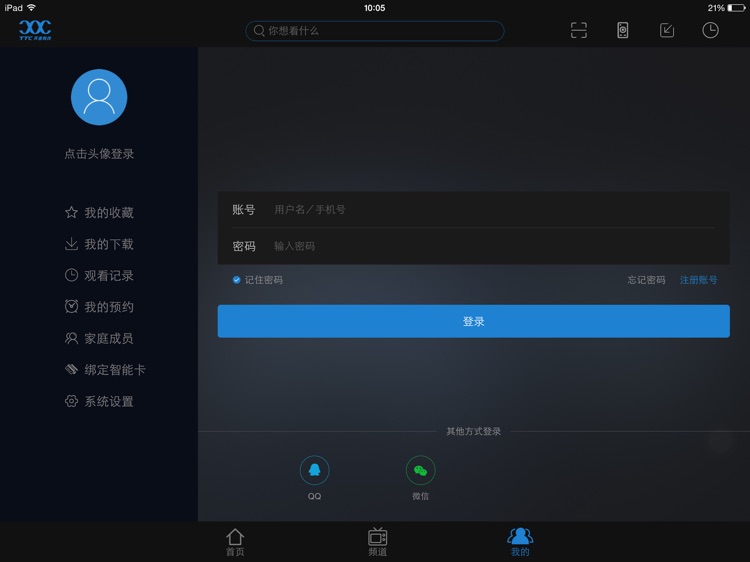Switch to 首页 home tab
This screenshot has height=562, width=750.
pyautogui.click(x=235, y=542)
